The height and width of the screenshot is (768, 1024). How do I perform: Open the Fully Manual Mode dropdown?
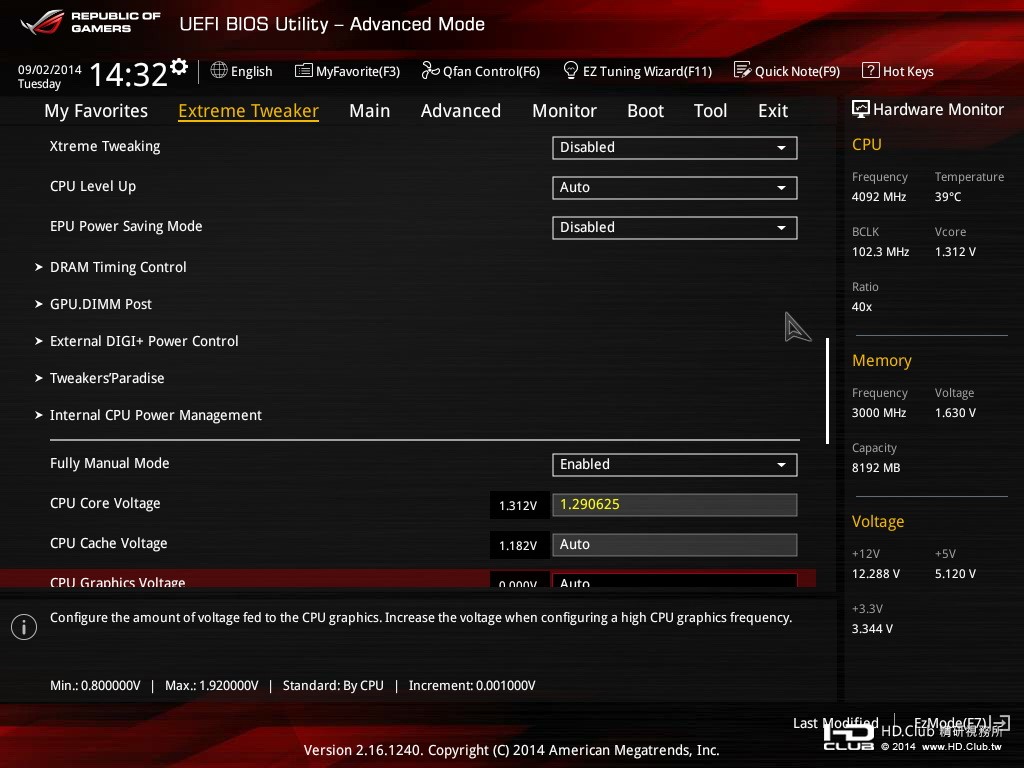click(675, 464)
